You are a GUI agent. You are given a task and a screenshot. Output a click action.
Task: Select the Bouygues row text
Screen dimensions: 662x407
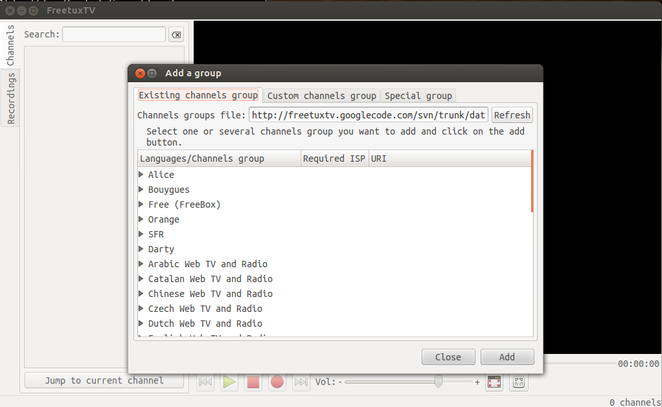pos(168,190)
